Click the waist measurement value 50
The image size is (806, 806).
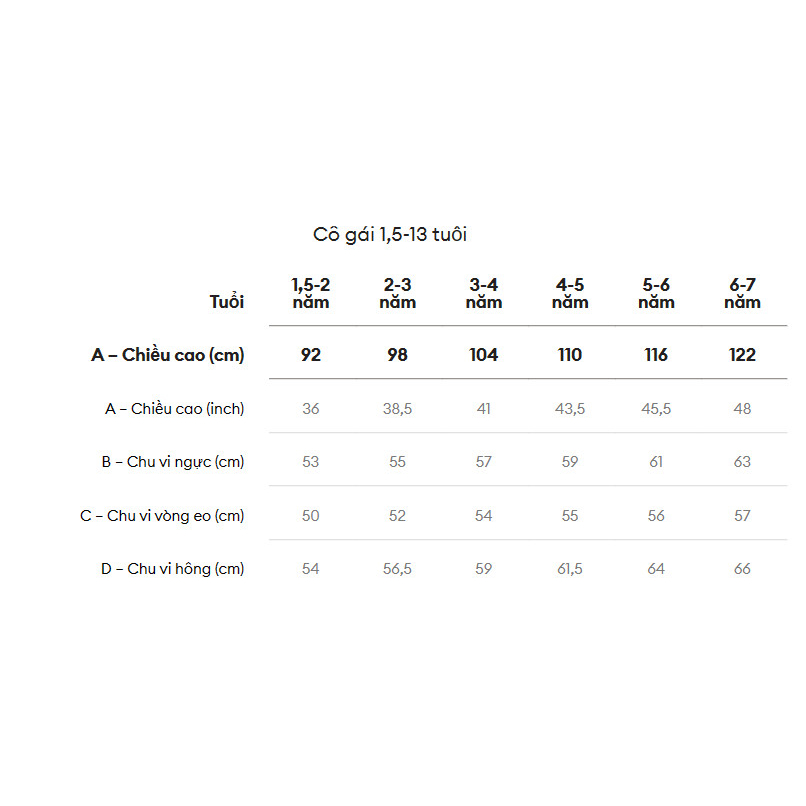pos(311,516)
